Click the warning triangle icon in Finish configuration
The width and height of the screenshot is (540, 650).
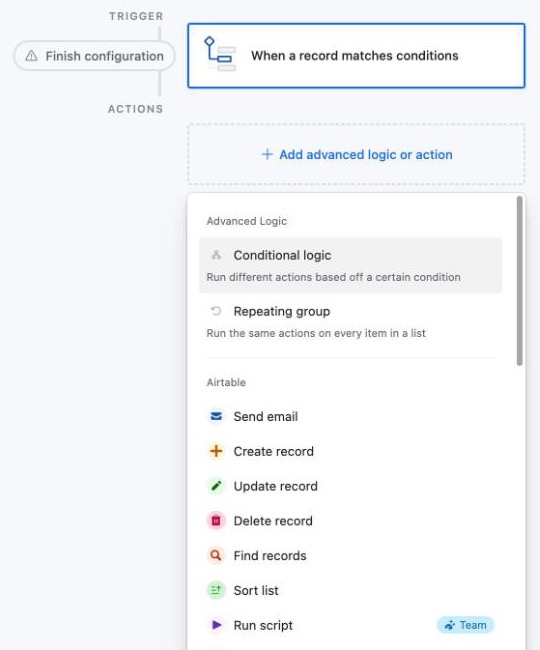pyautogui.click(x=31, y=56)
